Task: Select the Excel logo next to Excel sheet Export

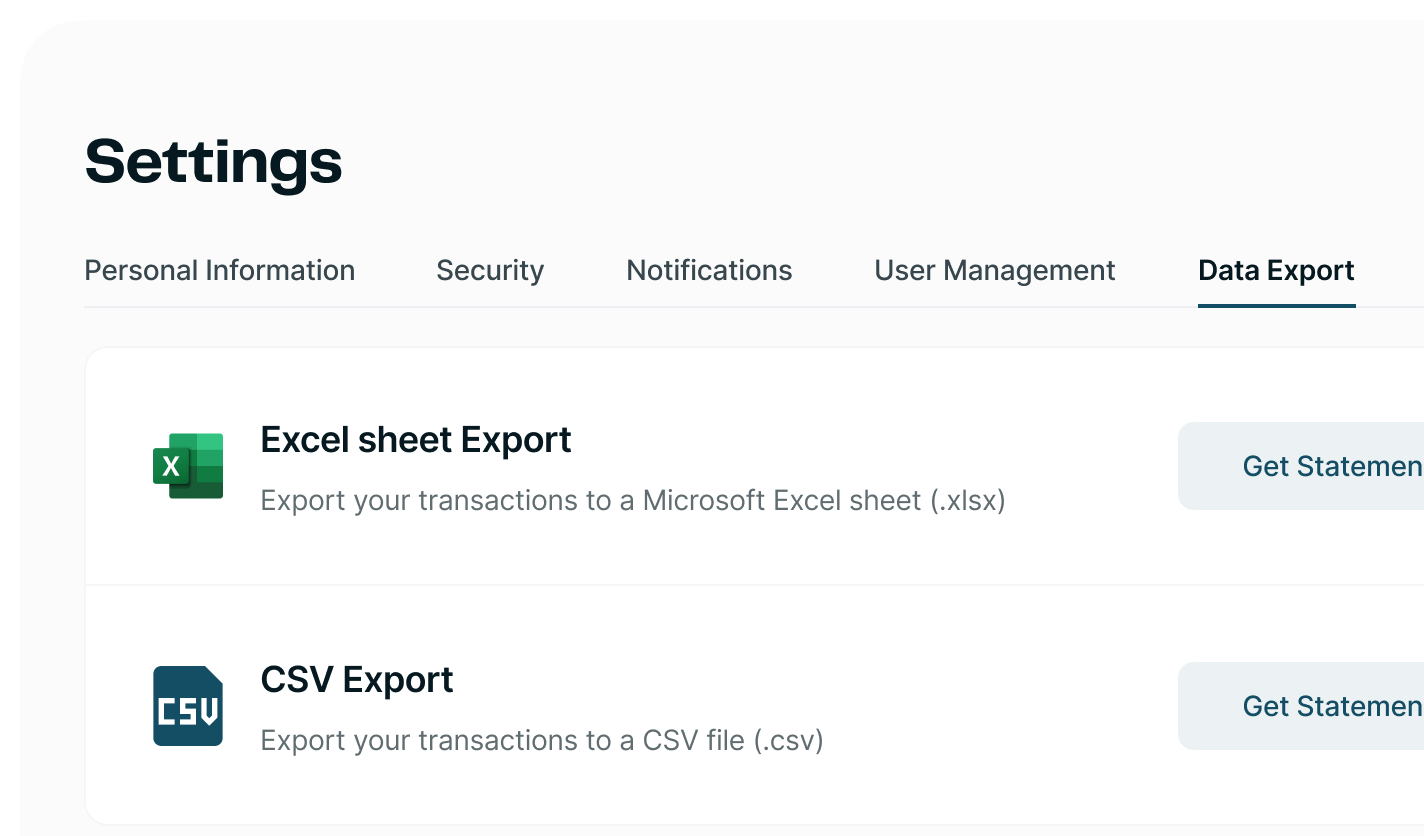Action: tap(189, 466)
